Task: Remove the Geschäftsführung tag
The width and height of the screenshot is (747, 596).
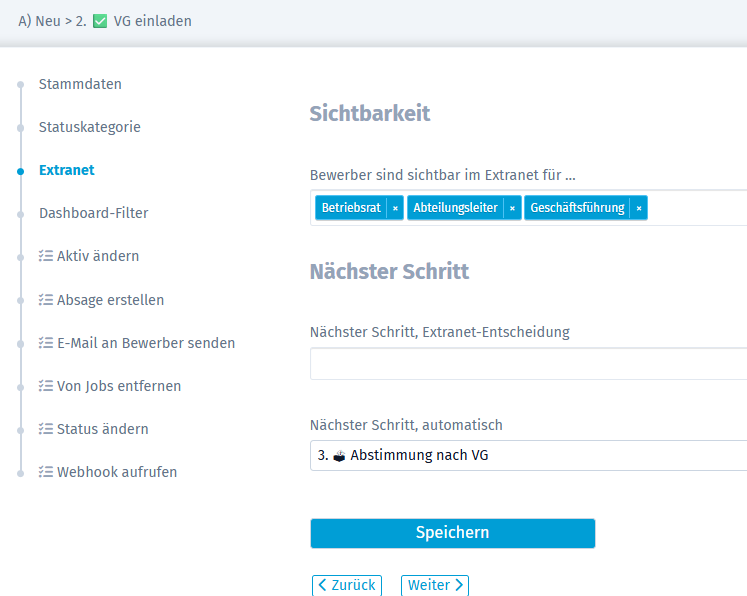Action: (639, 208)
